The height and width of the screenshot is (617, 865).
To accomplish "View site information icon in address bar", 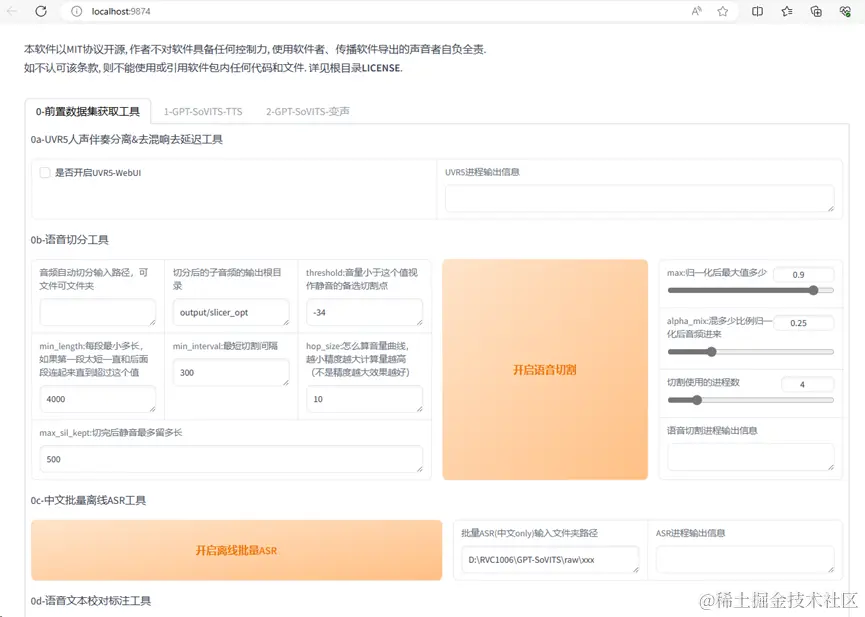I will (77, 11).
